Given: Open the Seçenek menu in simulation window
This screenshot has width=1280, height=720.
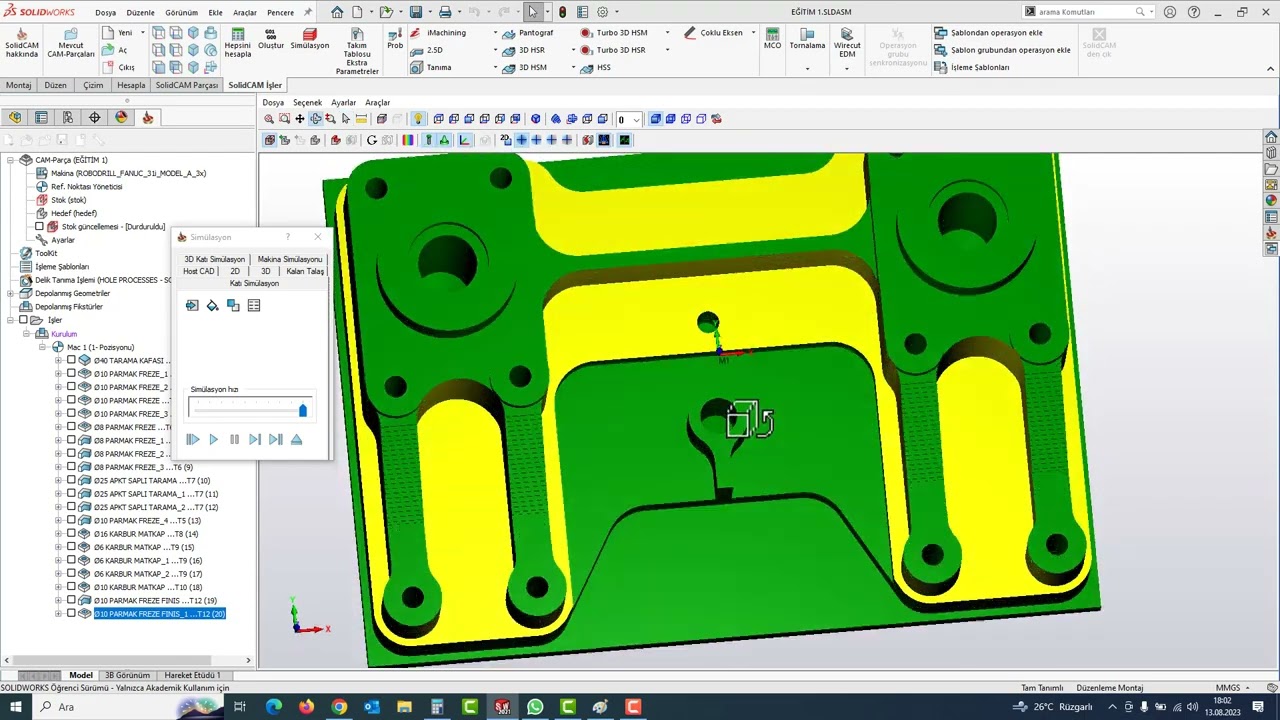Looking at the screenshot, I should (x=307, y=103).
